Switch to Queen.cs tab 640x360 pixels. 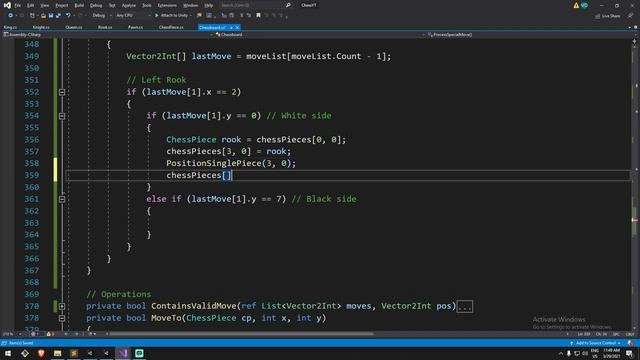point(73,27)
